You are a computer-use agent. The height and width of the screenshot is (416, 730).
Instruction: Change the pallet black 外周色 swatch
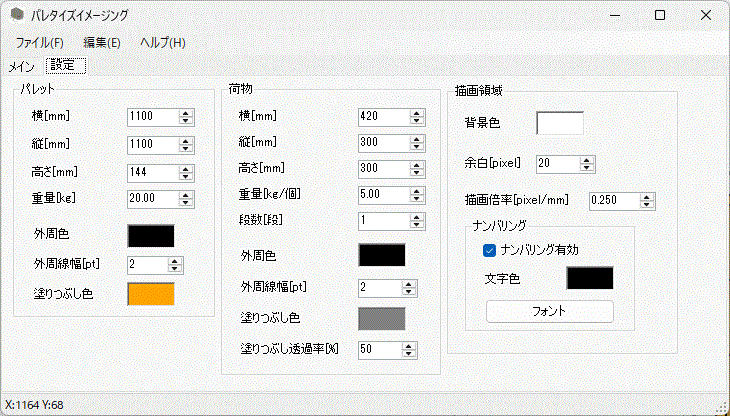pos(151,236)
